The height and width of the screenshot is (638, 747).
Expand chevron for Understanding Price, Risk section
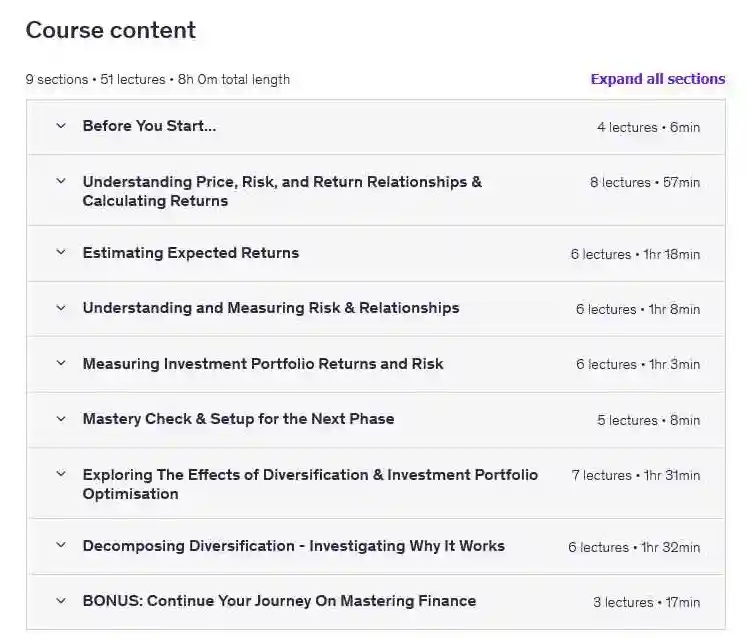coord(61,182)
